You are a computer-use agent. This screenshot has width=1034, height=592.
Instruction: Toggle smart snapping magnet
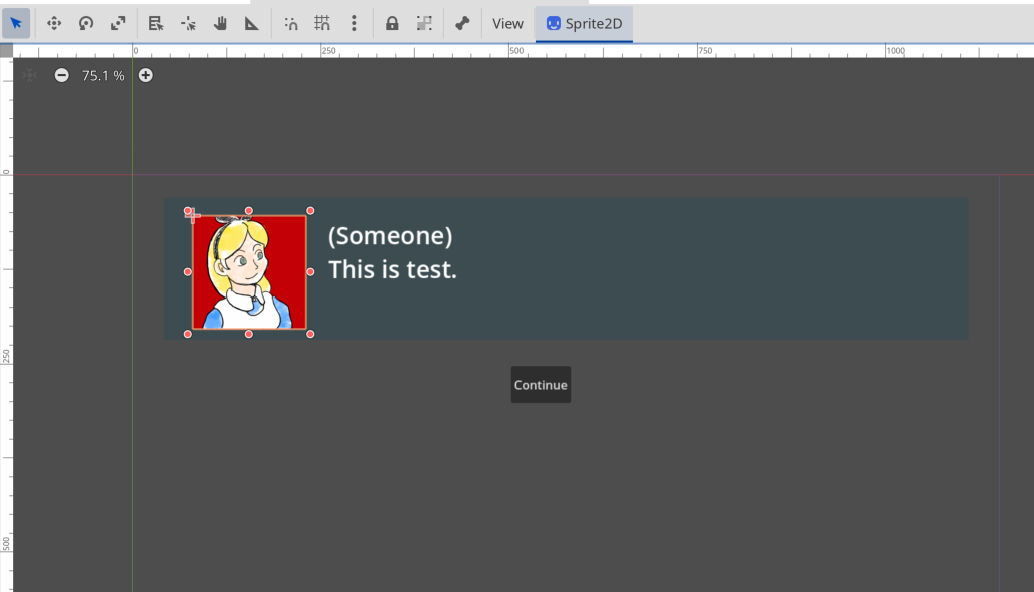290,24
